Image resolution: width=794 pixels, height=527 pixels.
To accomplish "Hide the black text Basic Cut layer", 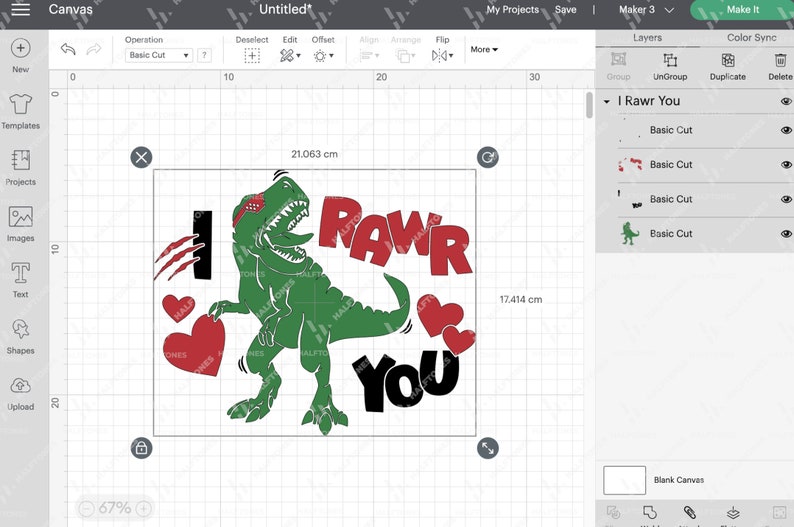I will tap(786, 199).
